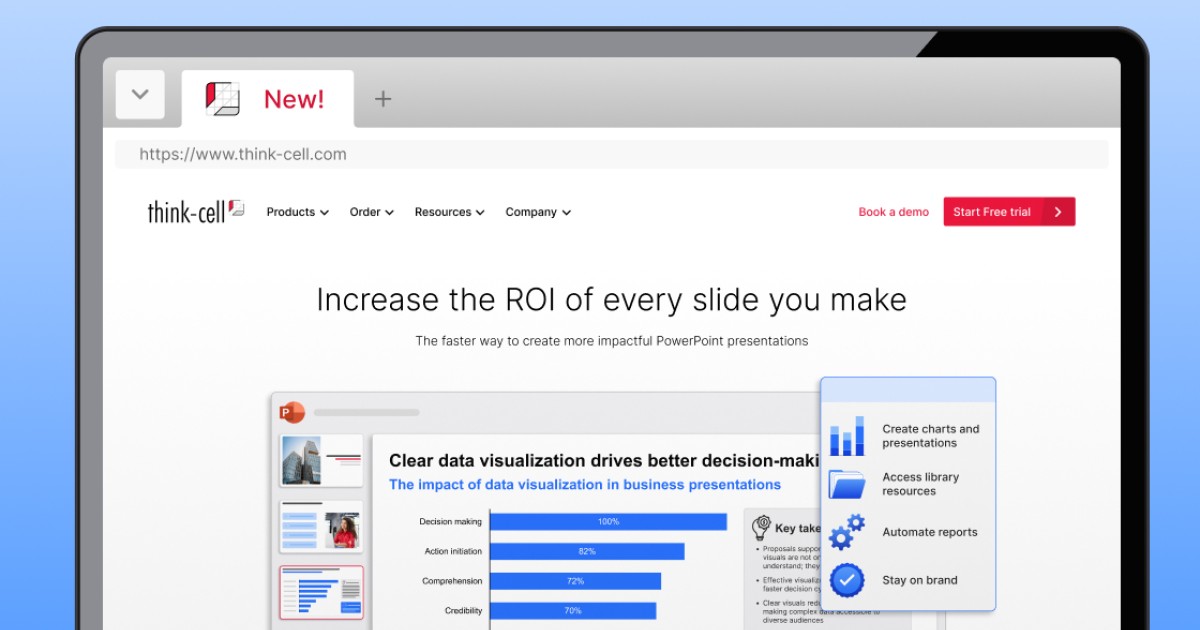Expand the tab list chevron button
1200x630 pixels.
pyautogui.click(x=140, y=95)
